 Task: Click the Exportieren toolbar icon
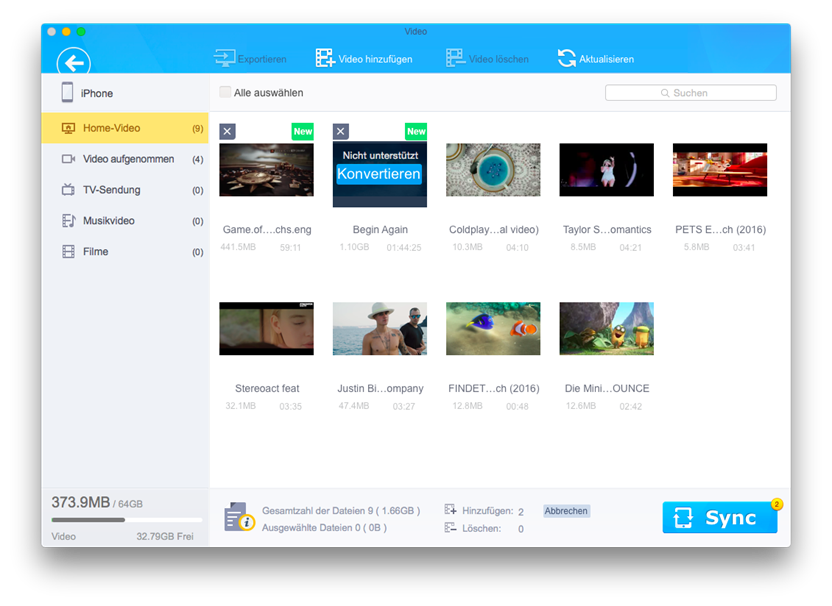(x=224, y=58)
